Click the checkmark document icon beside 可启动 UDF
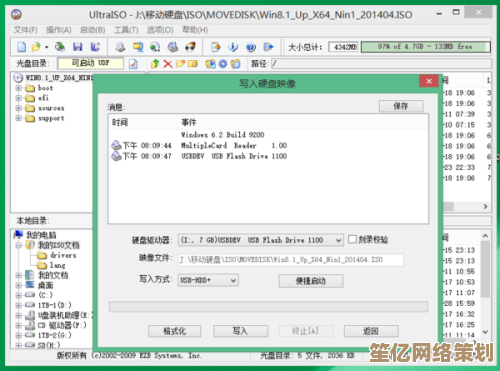 [x=133, y=64]
